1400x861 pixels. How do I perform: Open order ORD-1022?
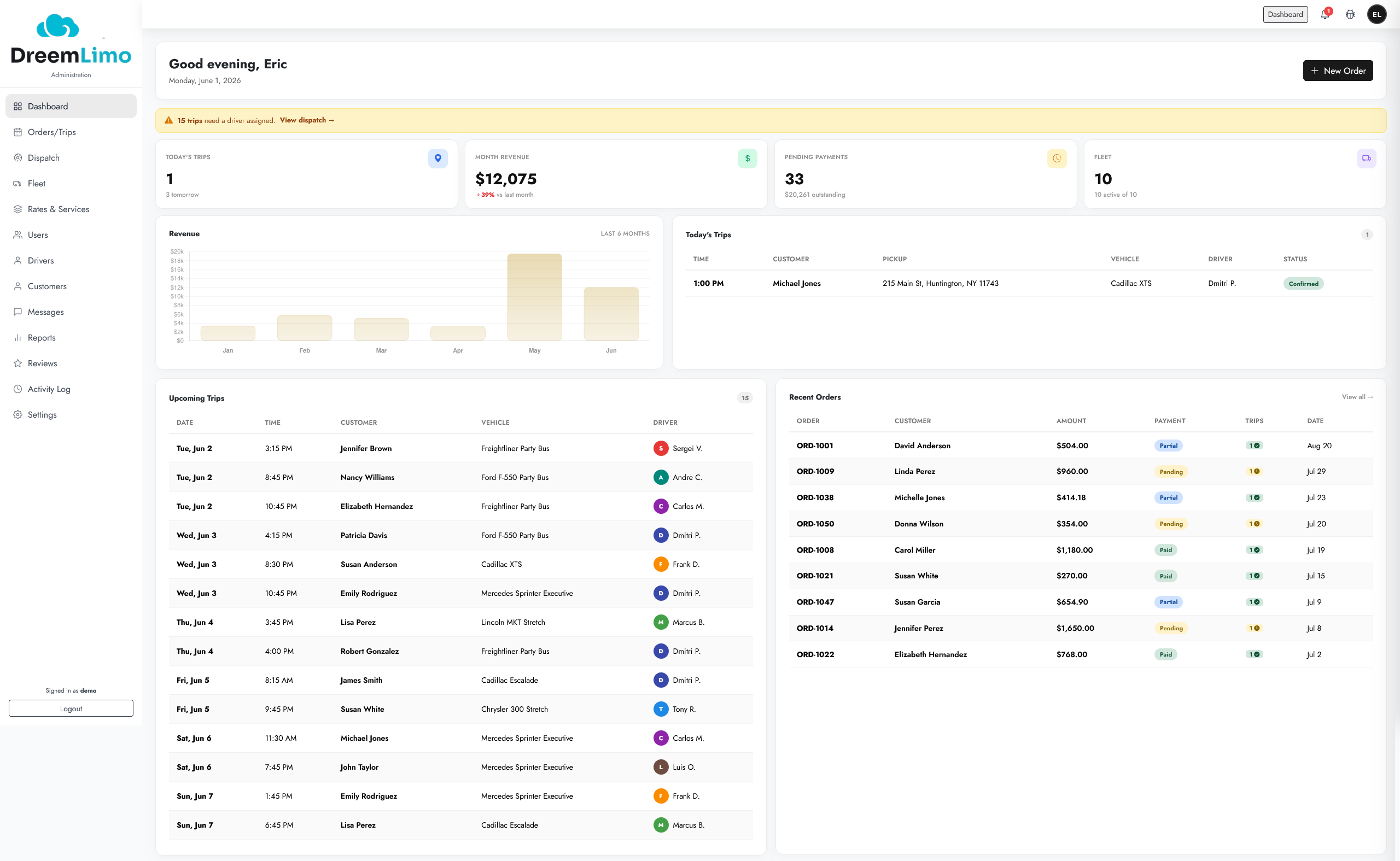(x=815, y=654)
